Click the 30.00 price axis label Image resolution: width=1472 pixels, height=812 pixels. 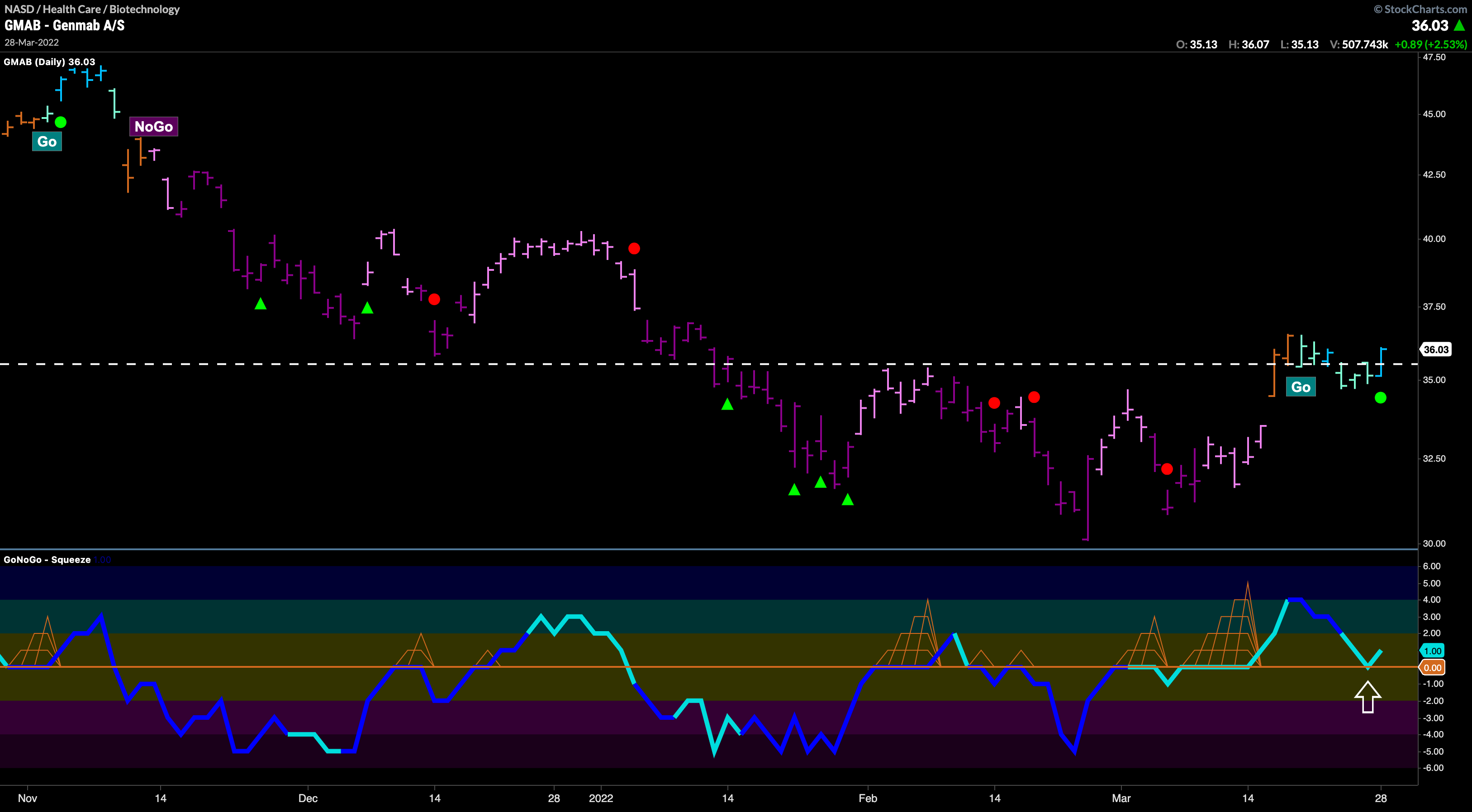pyautogui.click(x=1434, y=543)
